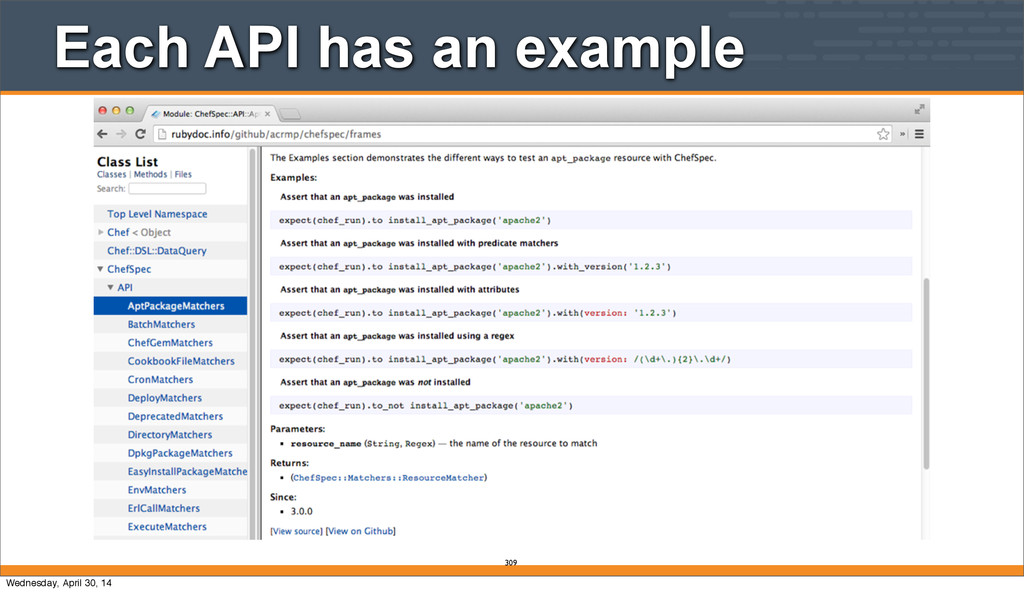Click the with_version('1.2.3') code example
This screenshot has width=1024, height=592.
(591, 267)
